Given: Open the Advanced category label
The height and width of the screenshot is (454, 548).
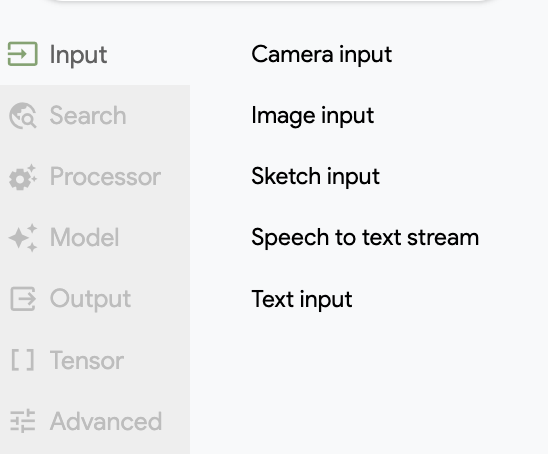Looking at the screenshot, I should pos(106,421).
